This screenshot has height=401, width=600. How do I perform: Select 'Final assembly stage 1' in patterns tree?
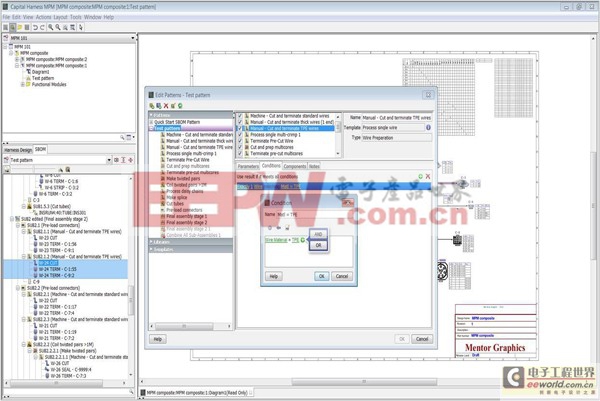click(x=186, y=216)
